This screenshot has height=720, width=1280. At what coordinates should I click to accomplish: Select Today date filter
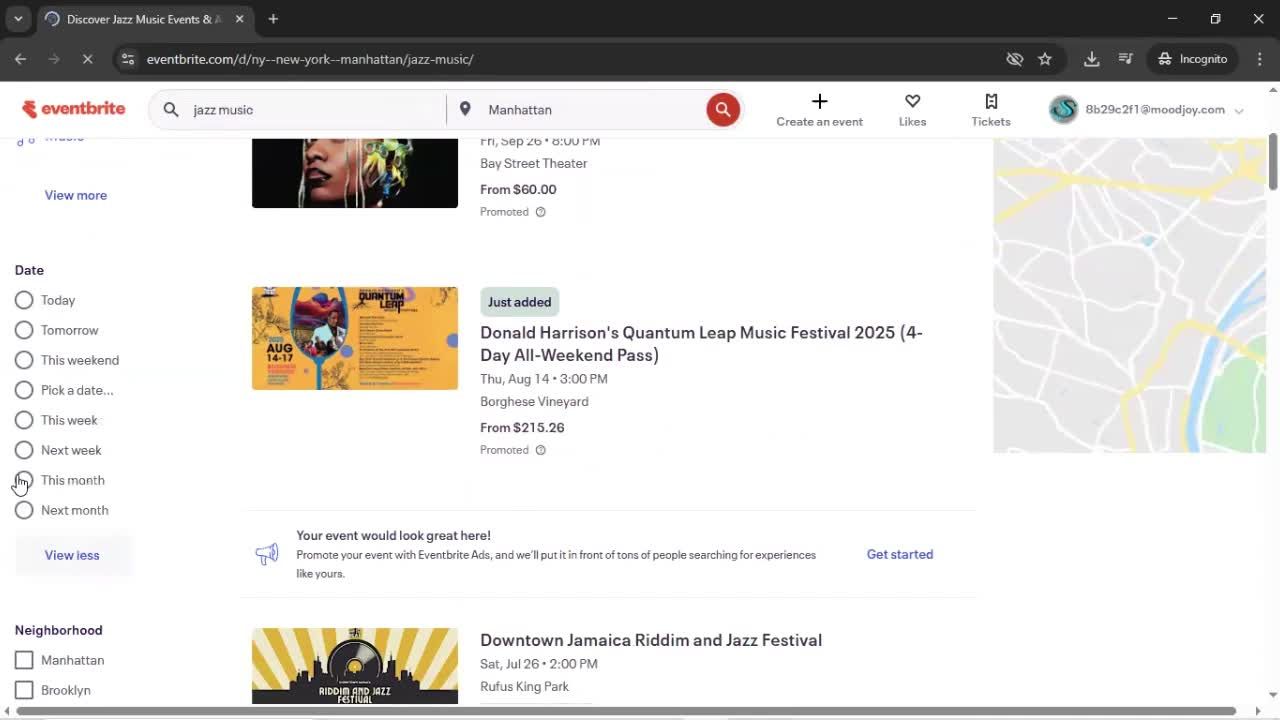[x=24, y=300]
